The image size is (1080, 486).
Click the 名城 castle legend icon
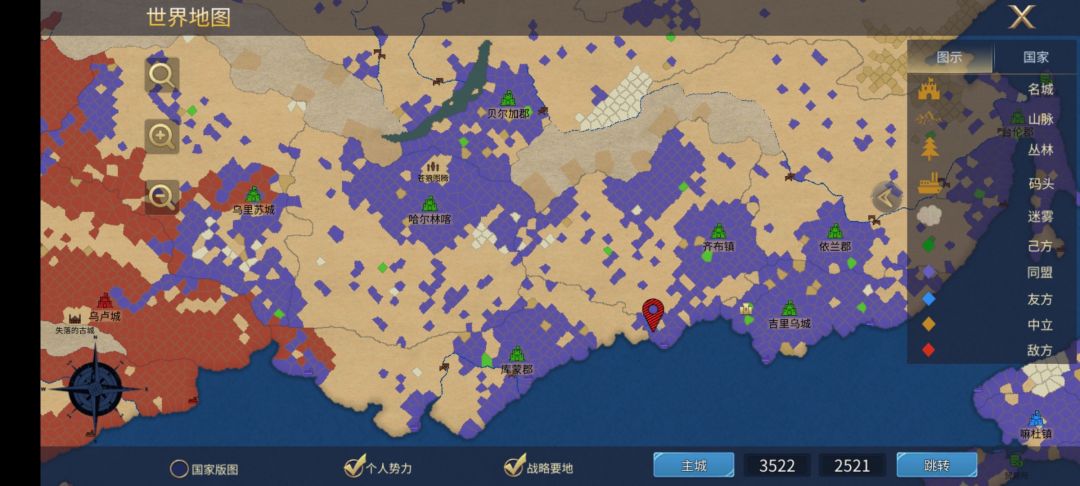tap(929, 89)
